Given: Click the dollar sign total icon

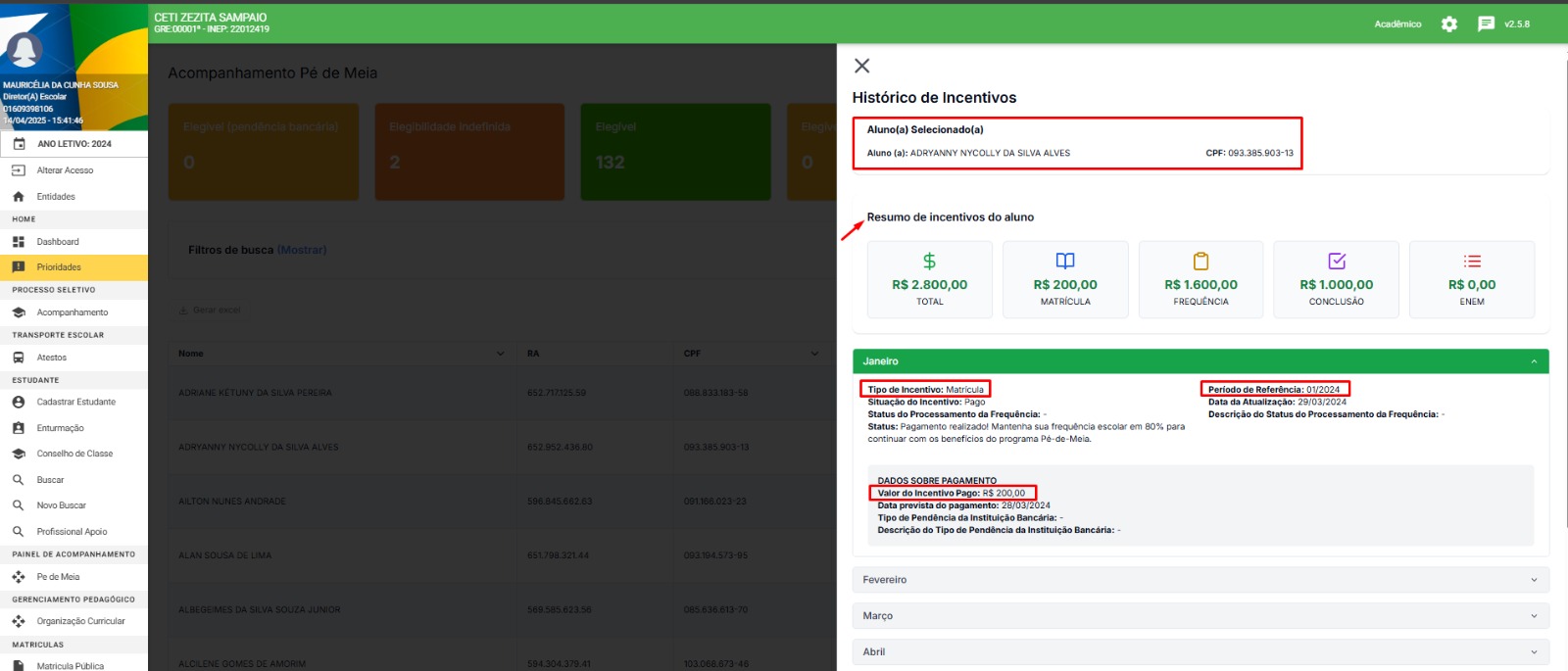Looking at the screenshot, I should coord(929,262).
